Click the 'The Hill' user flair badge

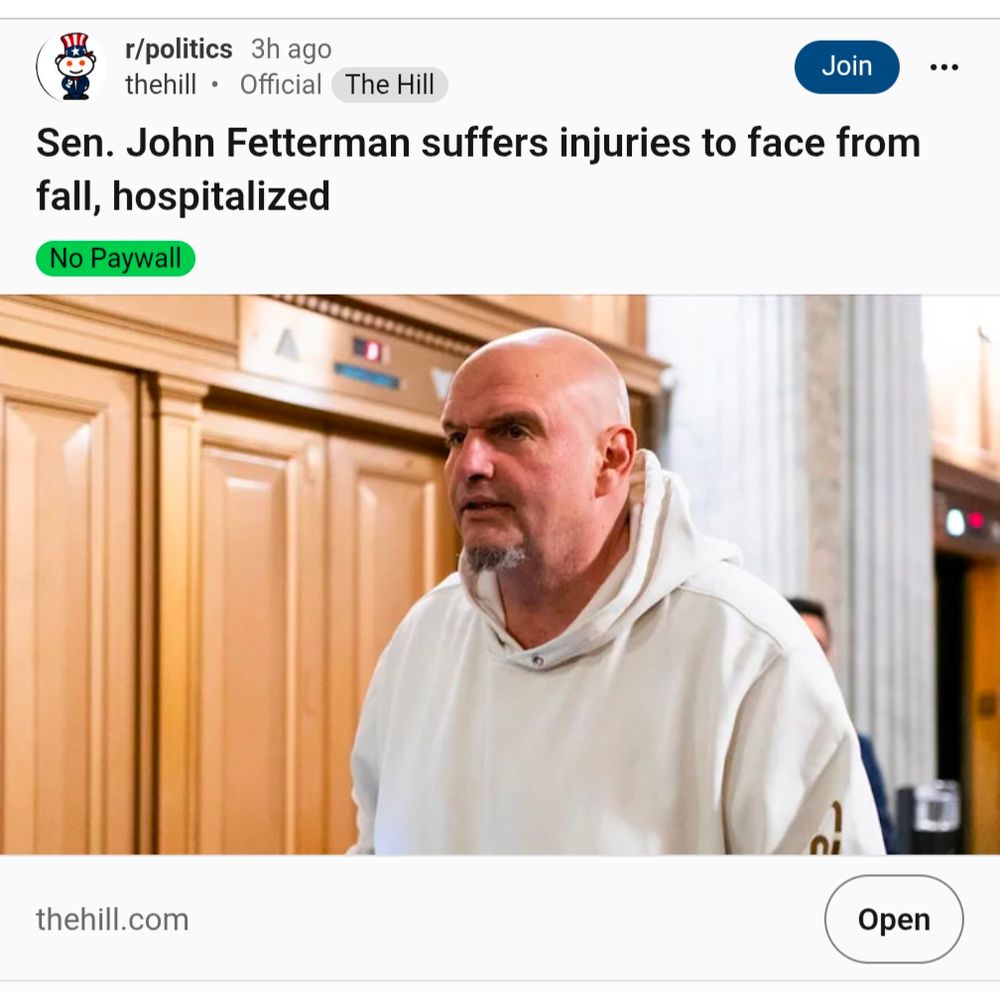[390, 84]
